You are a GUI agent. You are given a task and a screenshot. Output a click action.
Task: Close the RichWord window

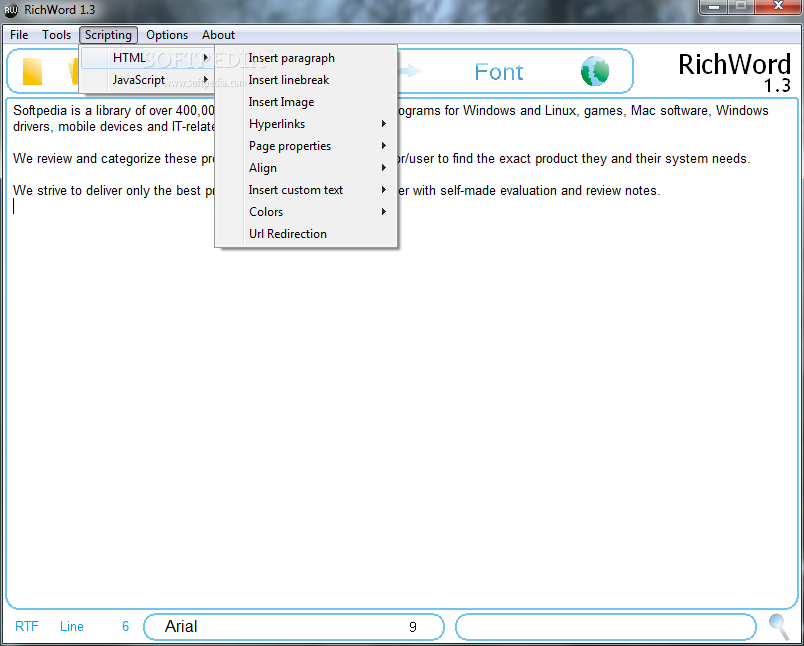pyautogui.click(x=778, y=7)
